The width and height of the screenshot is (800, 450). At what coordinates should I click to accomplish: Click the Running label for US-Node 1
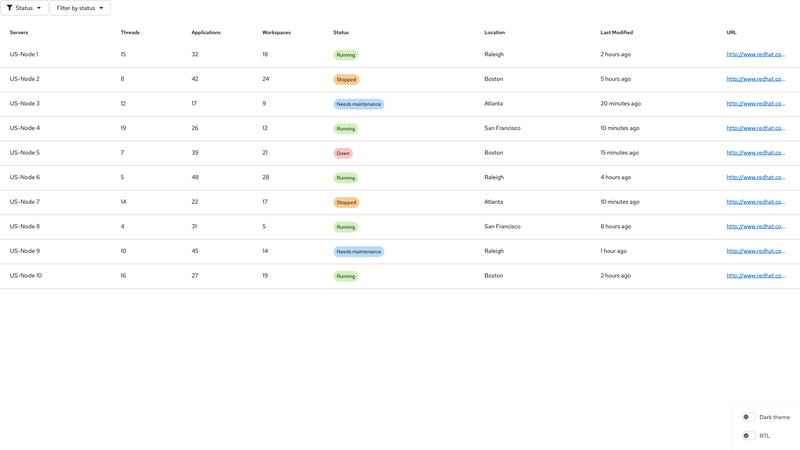[x=346, y=55]
